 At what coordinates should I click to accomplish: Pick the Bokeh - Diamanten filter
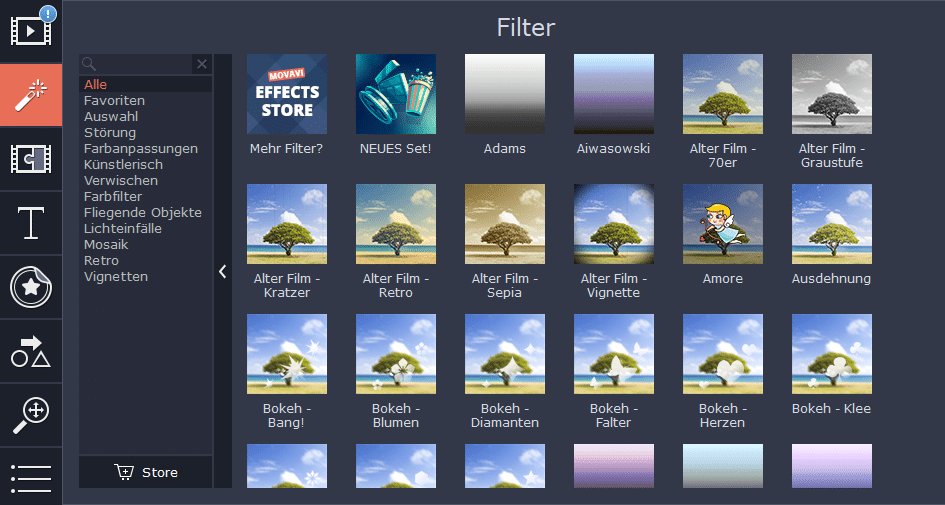(x=505, y=354)
